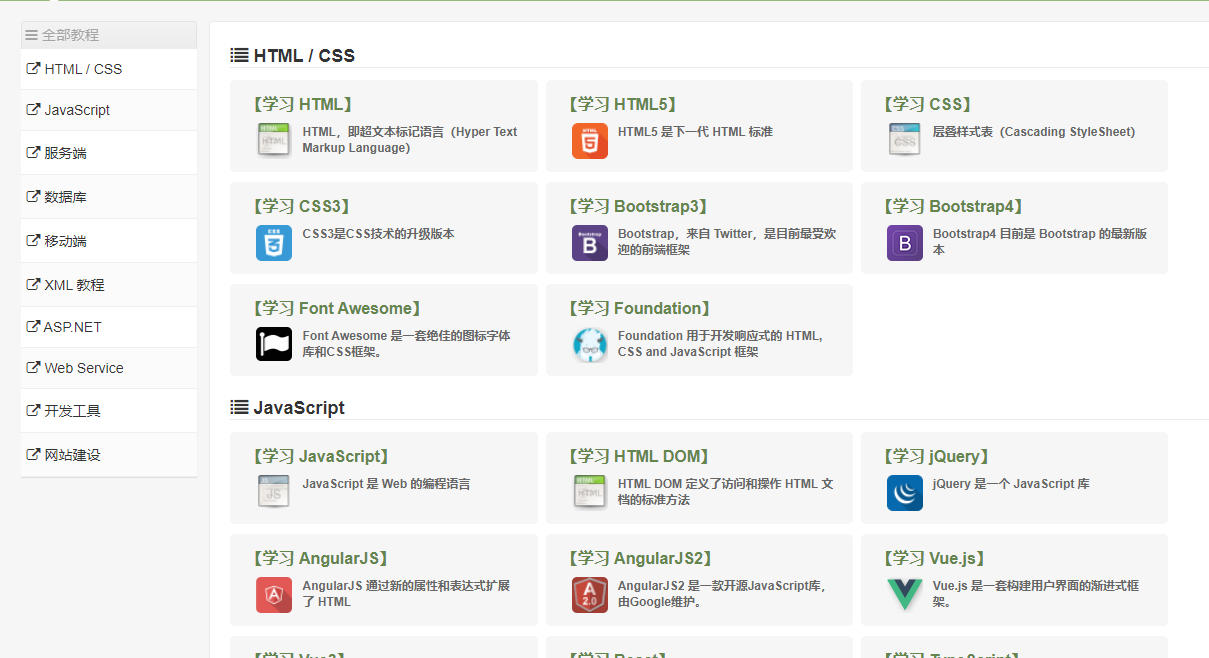Click external-link icon beside 开发工具

33,411
